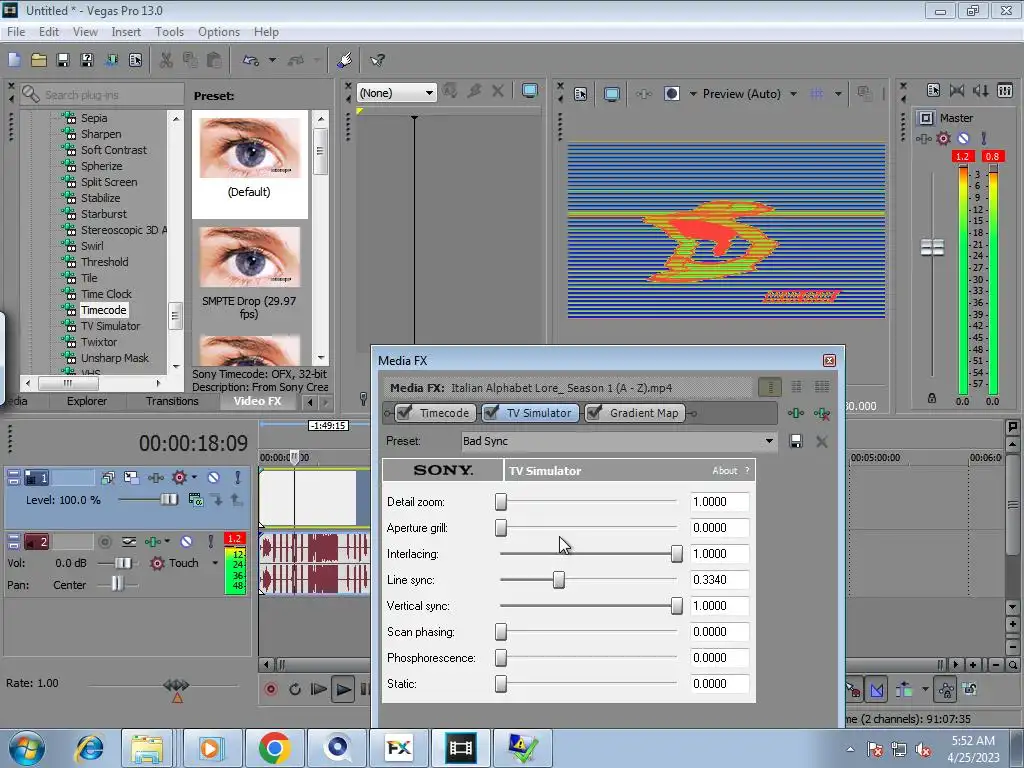Delete preset X icon in Media FX
1024x768 pixels.
click(x=822, y=441)
